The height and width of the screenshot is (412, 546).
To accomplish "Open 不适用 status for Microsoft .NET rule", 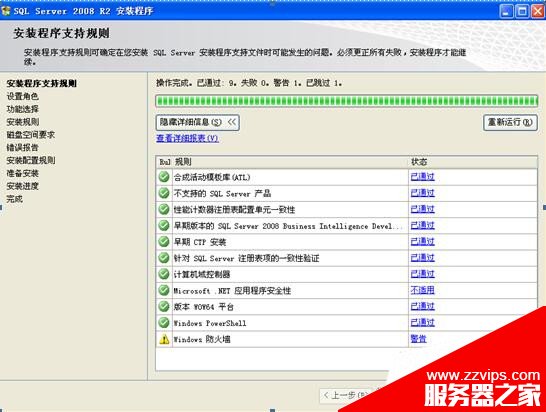I will (x=422, y=290).
